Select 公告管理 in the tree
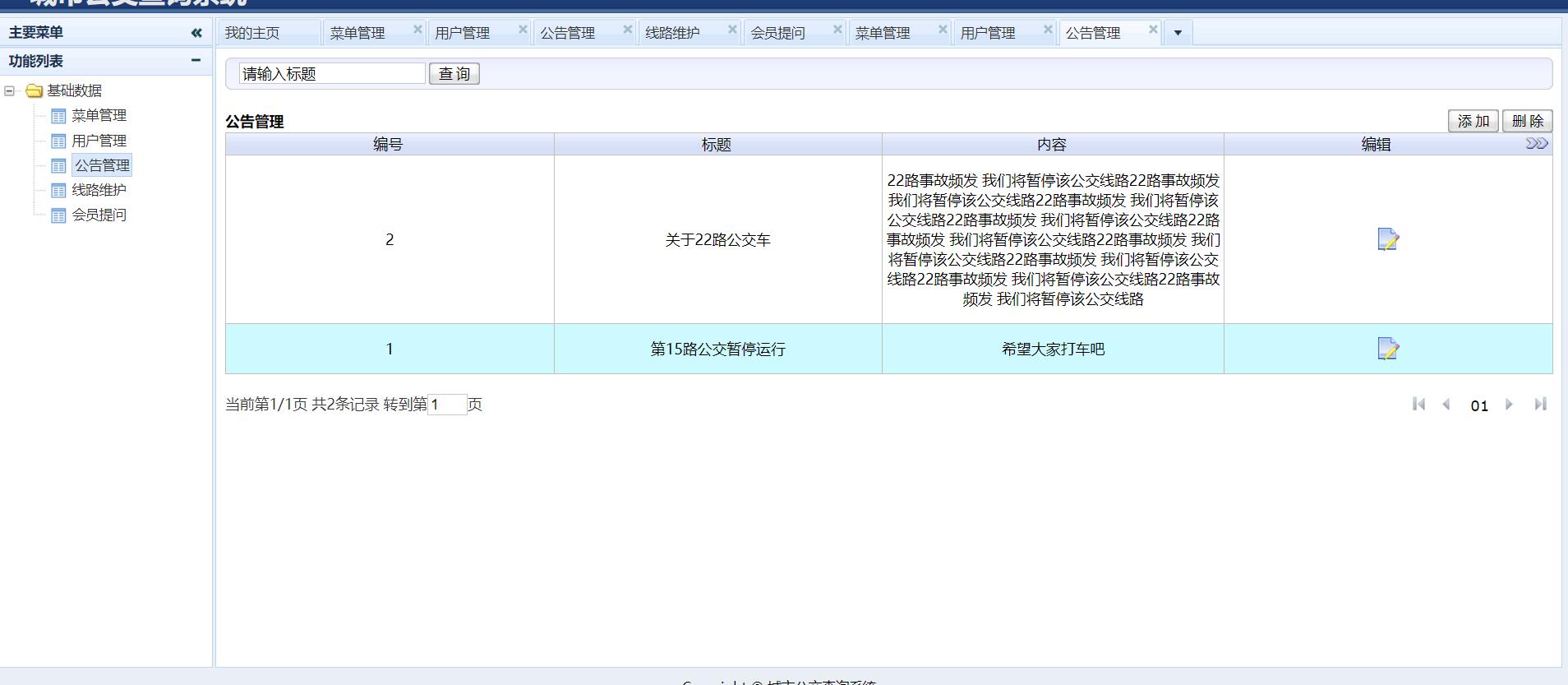Image resolution: width=1568 pixels, height=685 pixels. click(x=102, y=165)
